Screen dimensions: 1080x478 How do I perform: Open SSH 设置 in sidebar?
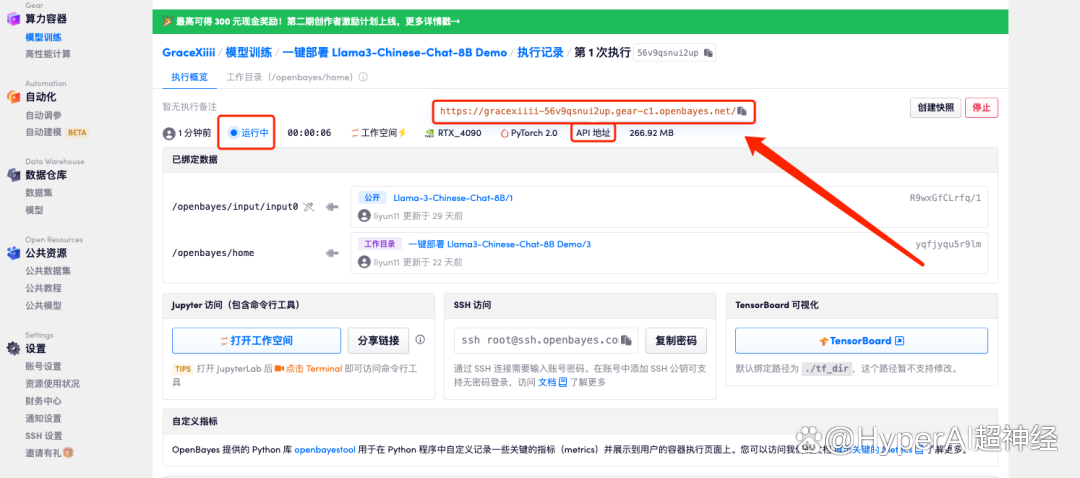pos(44,435)
